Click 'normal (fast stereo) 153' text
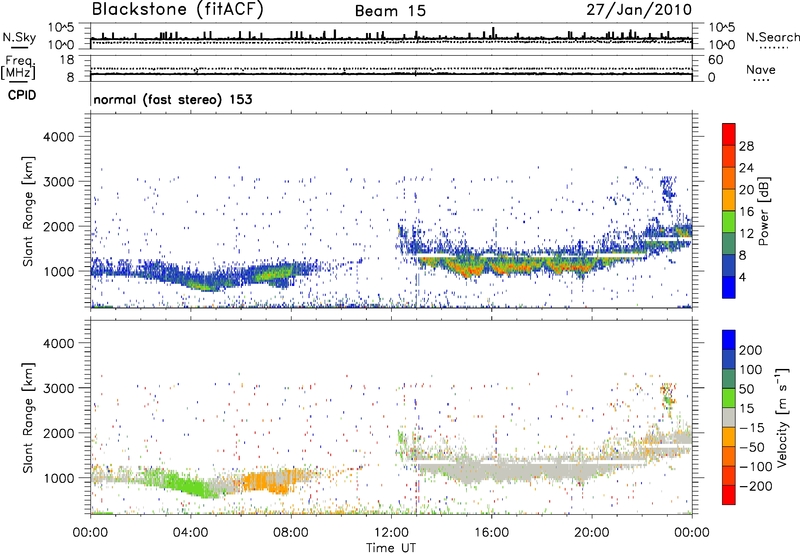Screen dimensions: 800x554 (x=173, y=100)
